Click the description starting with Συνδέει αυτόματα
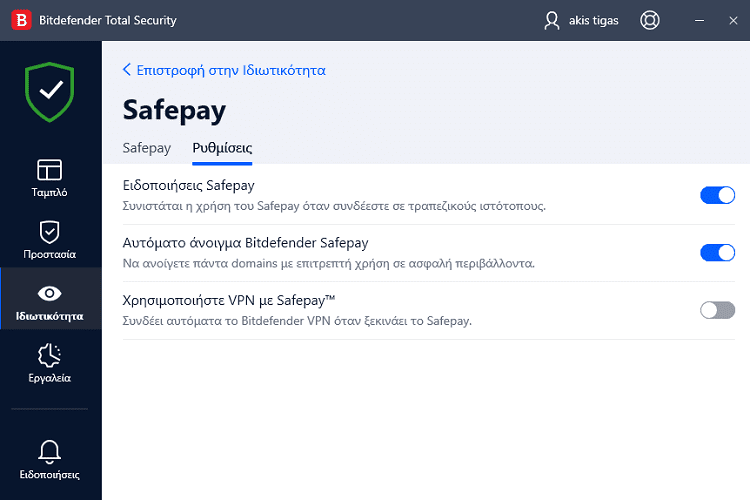This screenshot has width=750, height=500. pyautogui.click(x=297, y=321)
